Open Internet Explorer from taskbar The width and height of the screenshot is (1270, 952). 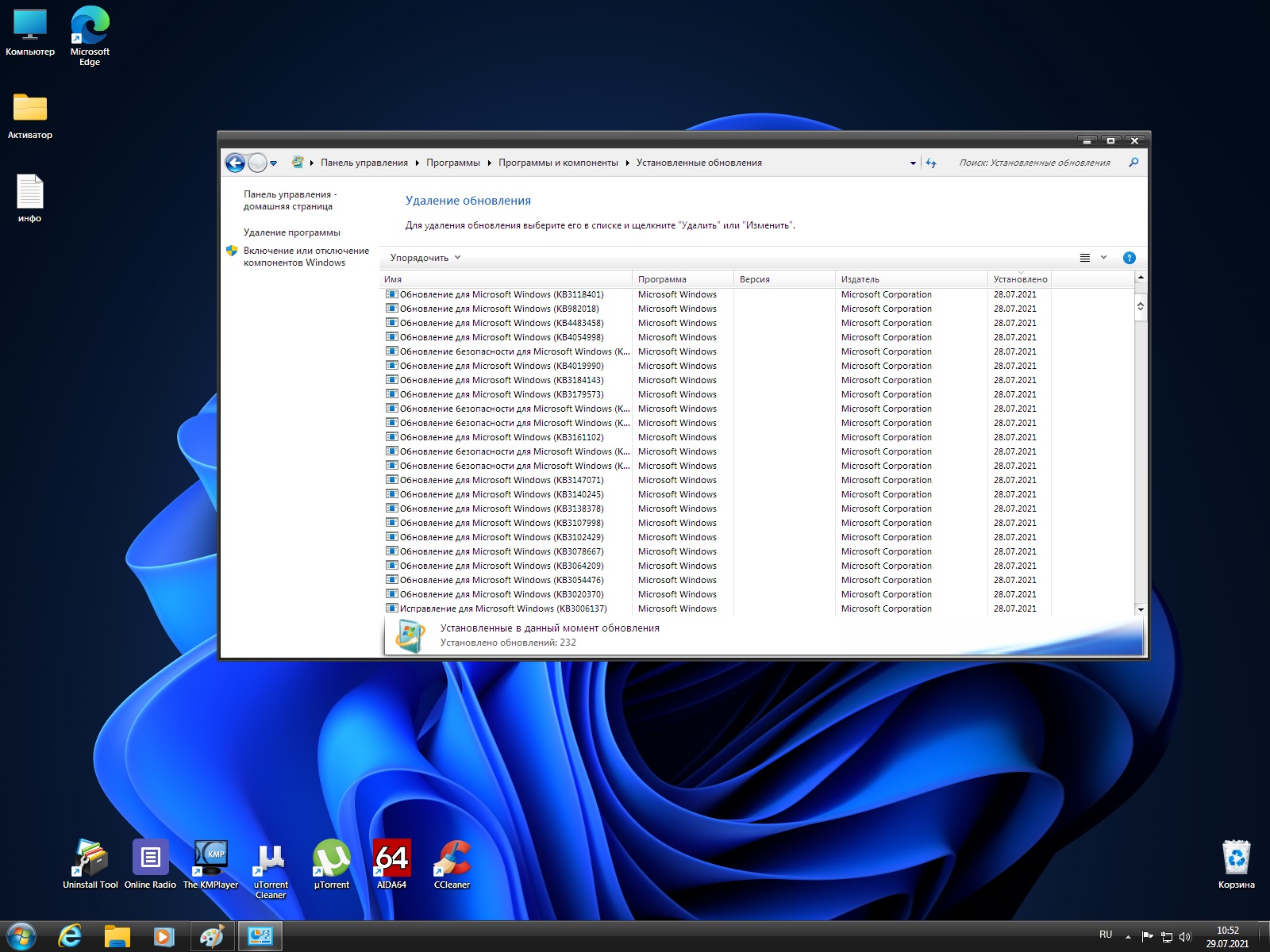70,937
